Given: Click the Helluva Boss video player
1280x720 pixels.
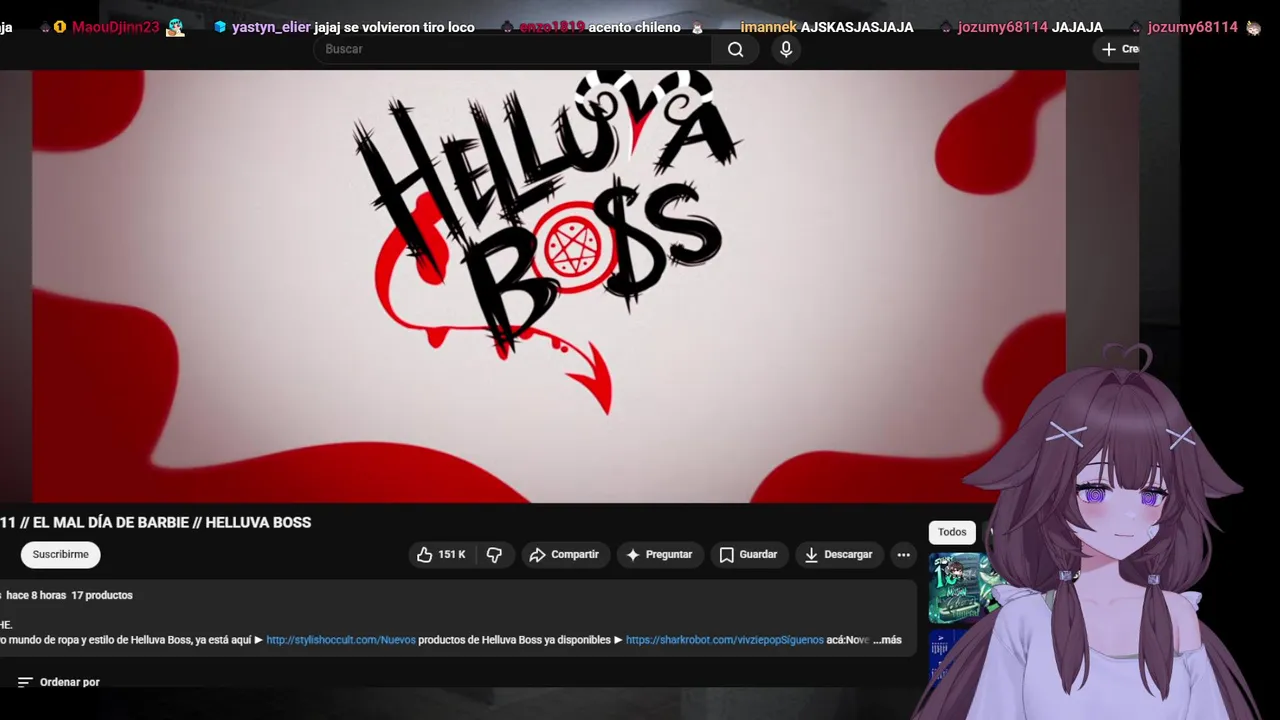Looking at the screenshot, I should tap(549, 286).
